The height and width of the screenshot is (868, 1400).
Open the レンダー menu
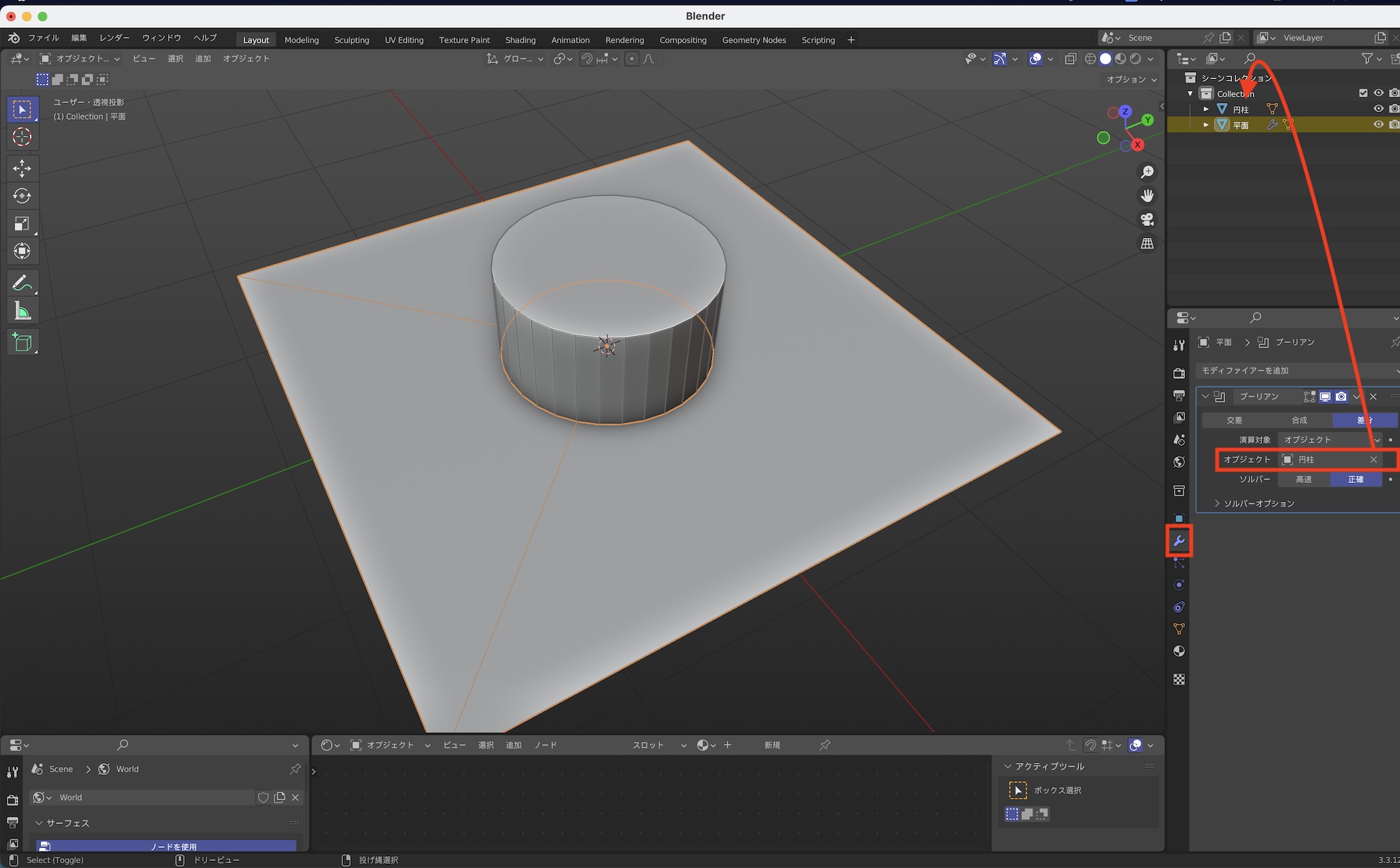pos(114,38)
